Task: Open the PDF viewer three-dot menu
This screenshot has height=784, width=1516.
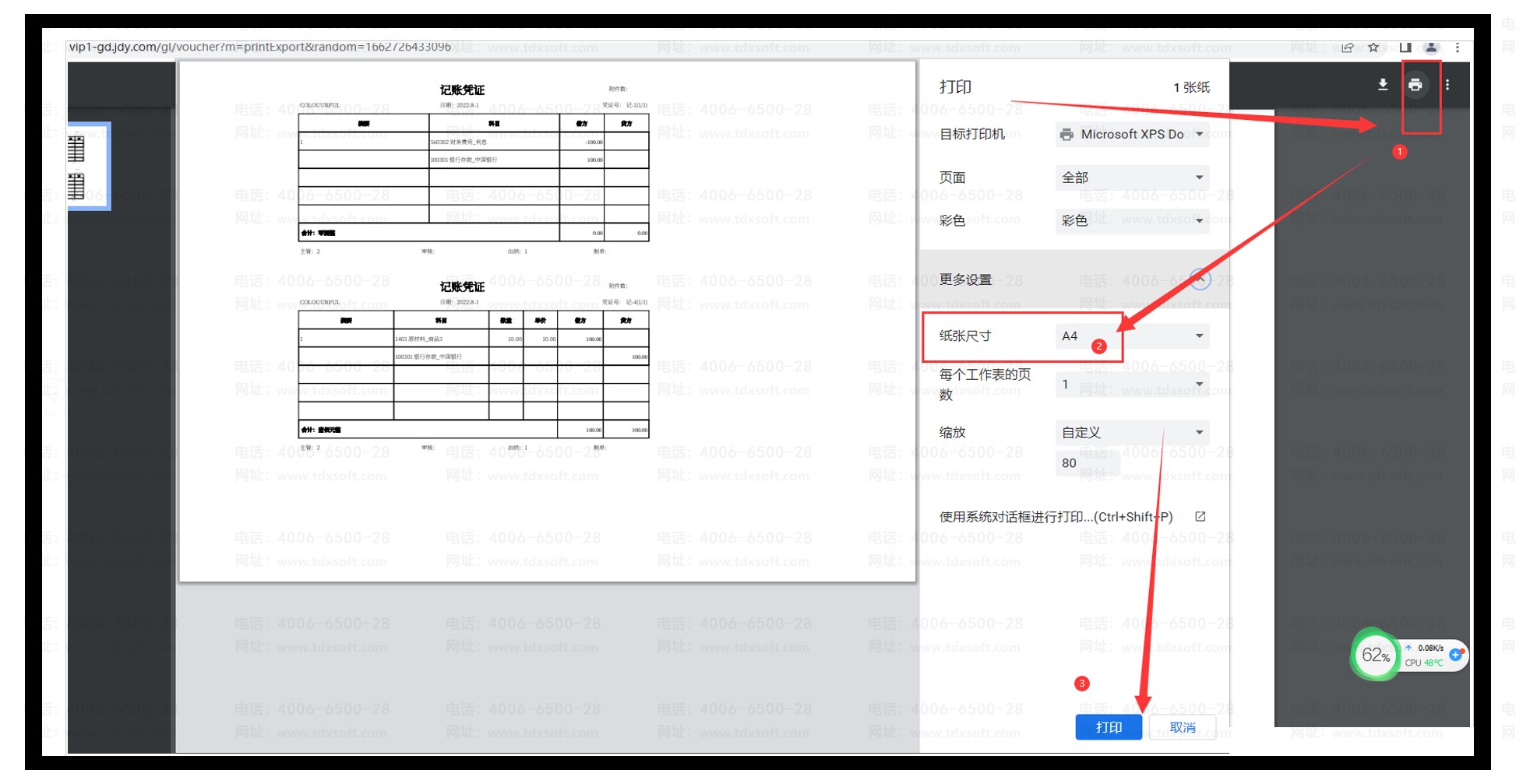Action: pyautogui.click(x=1447, y=85)
